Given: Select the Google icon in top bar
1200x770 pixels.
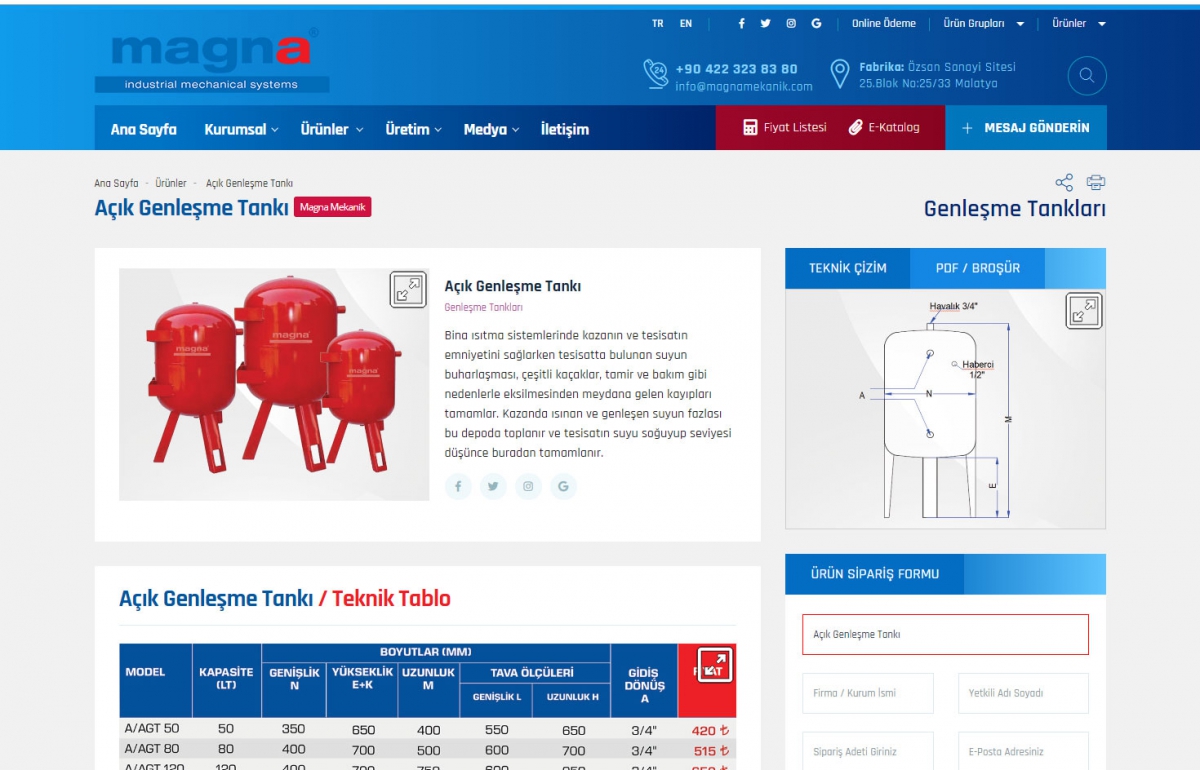Looking at the screenshot, I should pyautogui.click(x=815, y=22).
